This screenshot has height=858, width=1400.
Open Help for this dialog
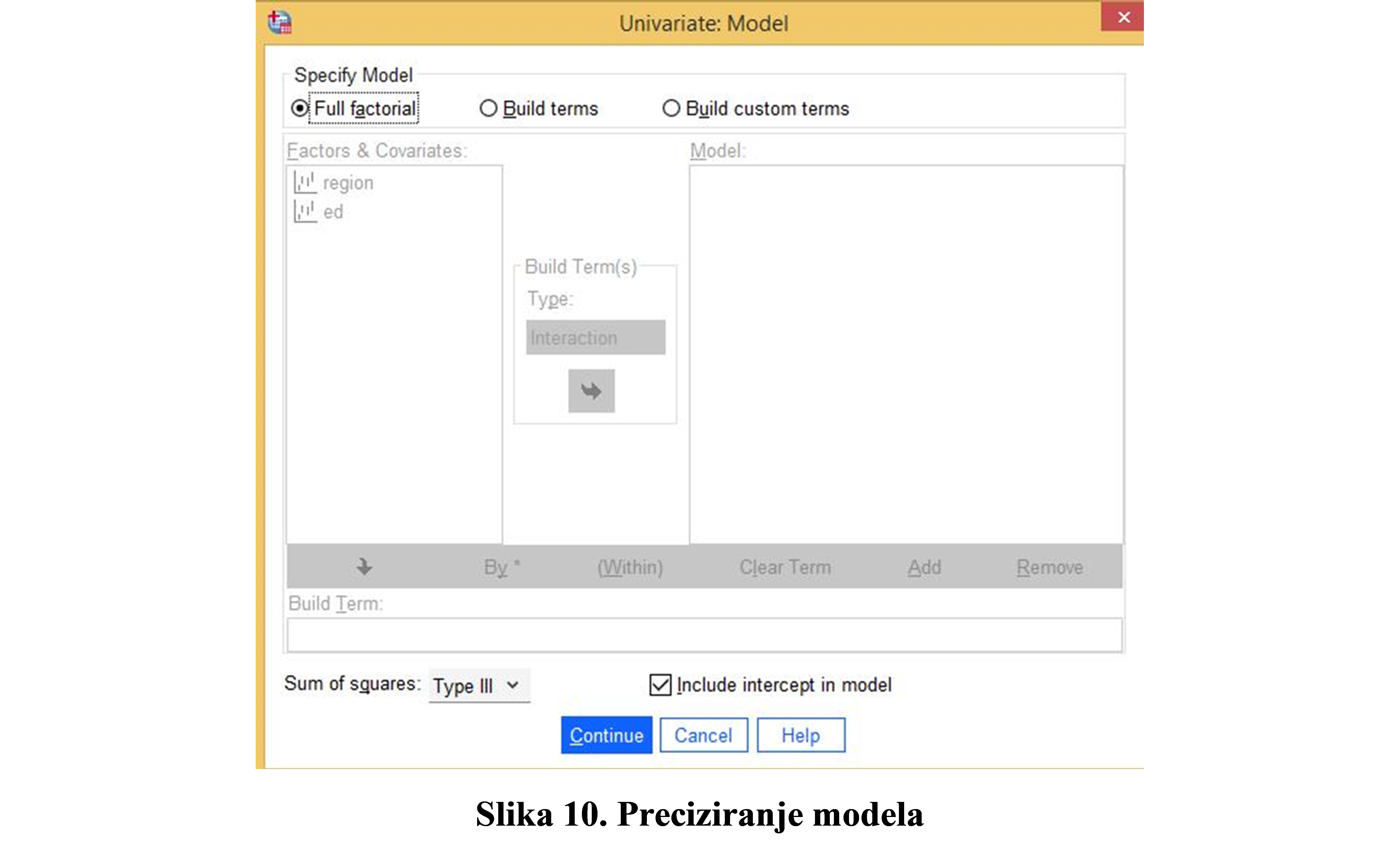tap(801, 735)
